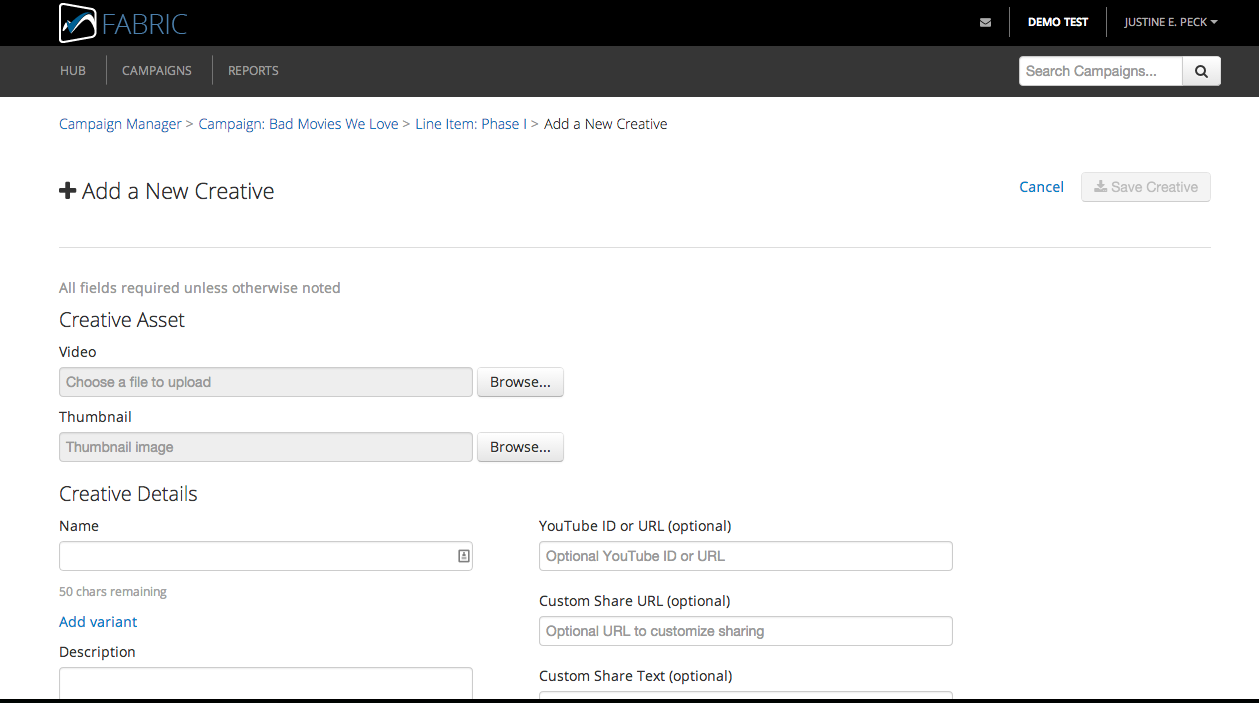Click the Custom Share Text (optional) label
1259x703 pixels.
pos(635,676)
